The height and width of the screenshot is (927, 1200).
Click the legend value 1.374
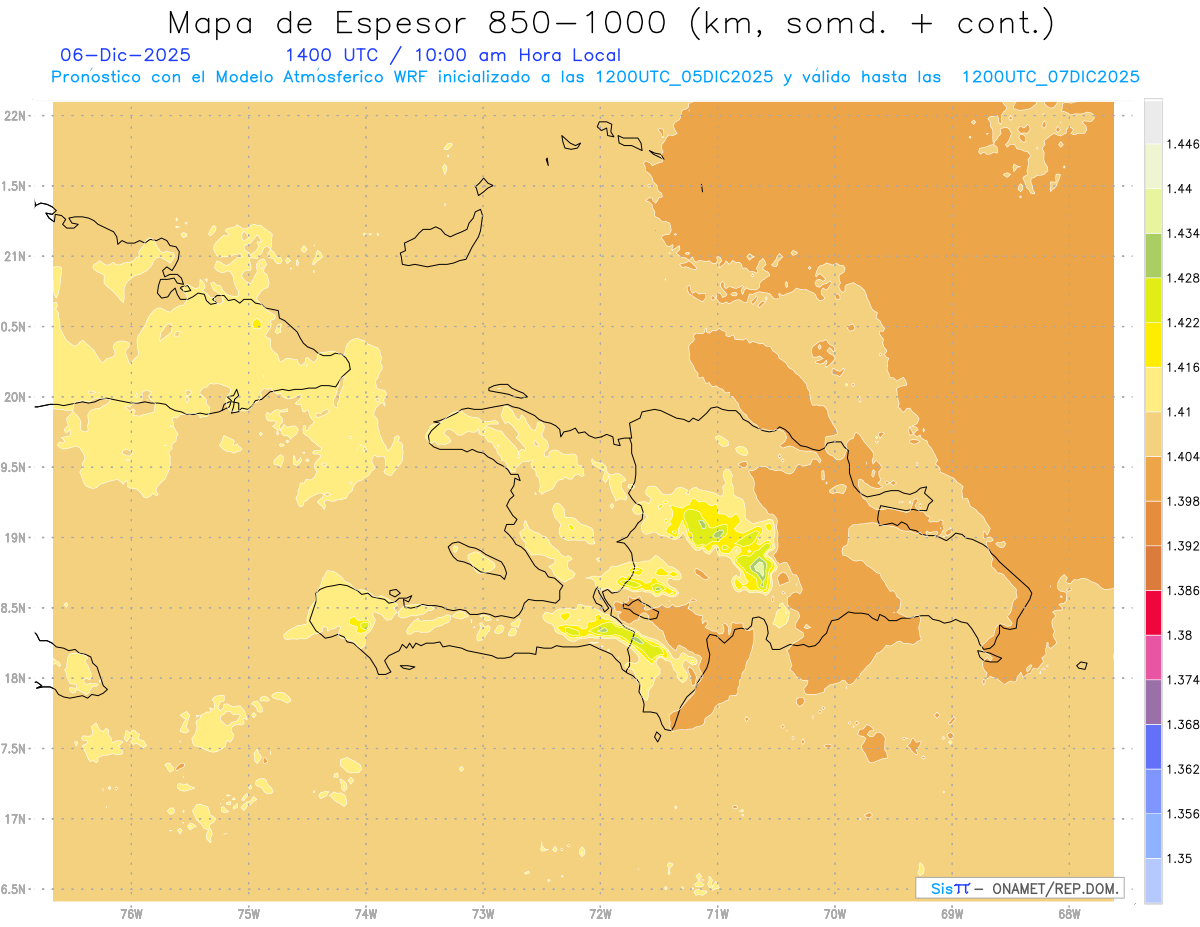tap(1184, 680)
